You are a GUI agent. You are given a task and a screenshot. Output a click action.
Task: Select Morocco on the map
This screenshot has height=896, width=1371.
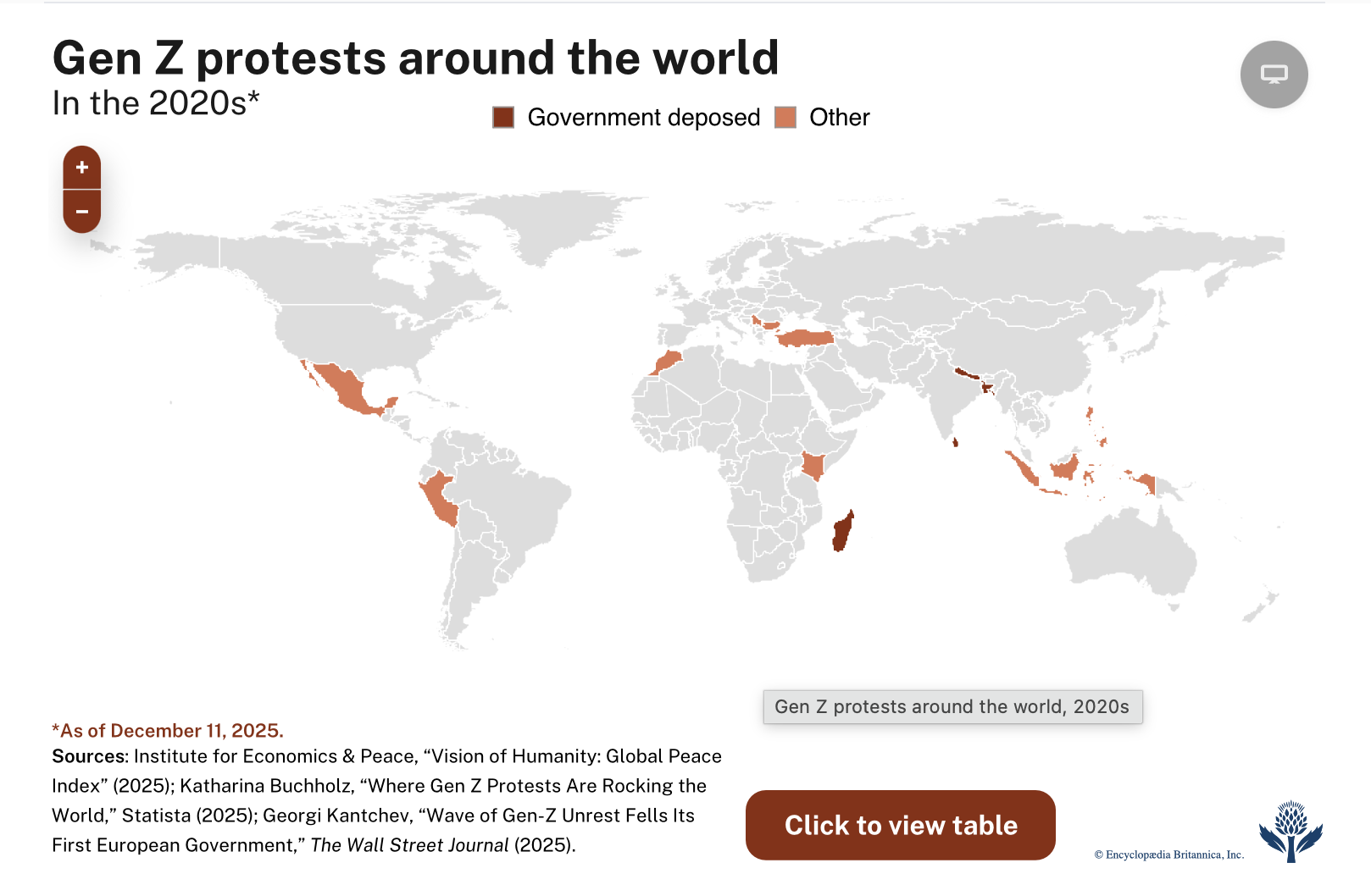pyautogui.click(x=668, y=363)
